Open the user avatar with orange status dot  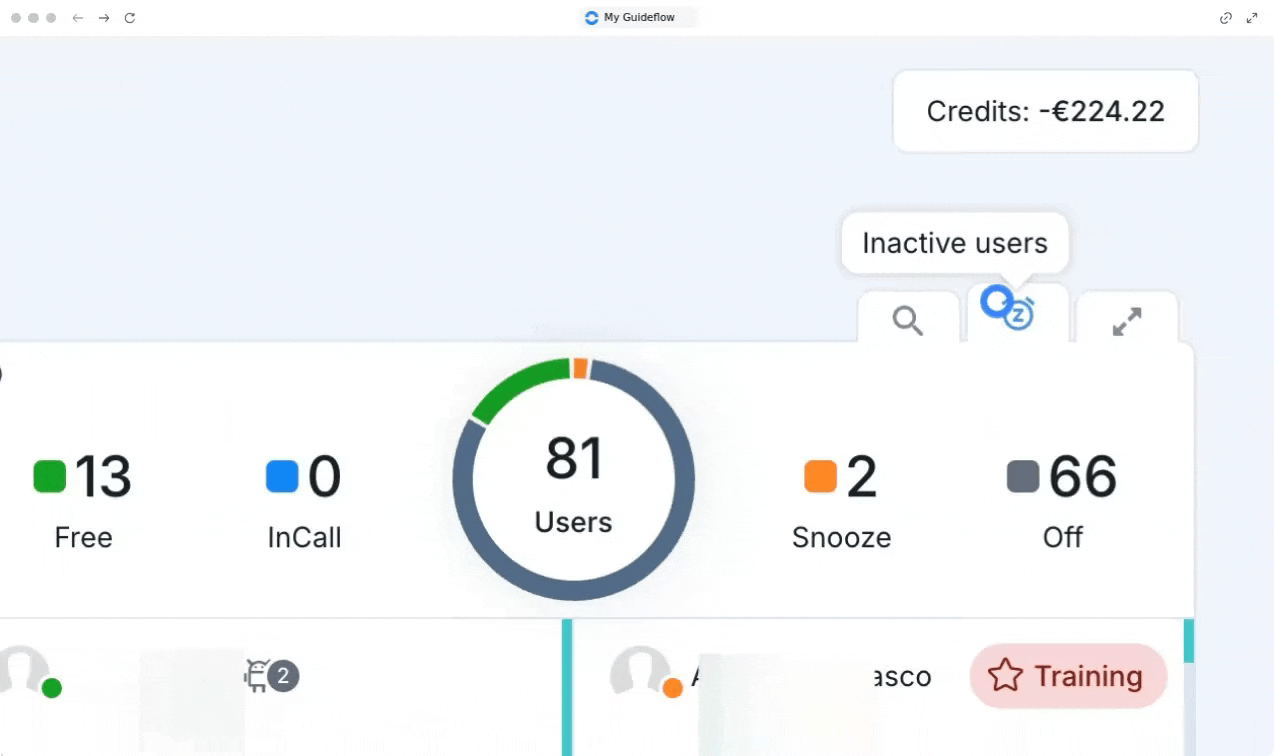pos(640,672)
